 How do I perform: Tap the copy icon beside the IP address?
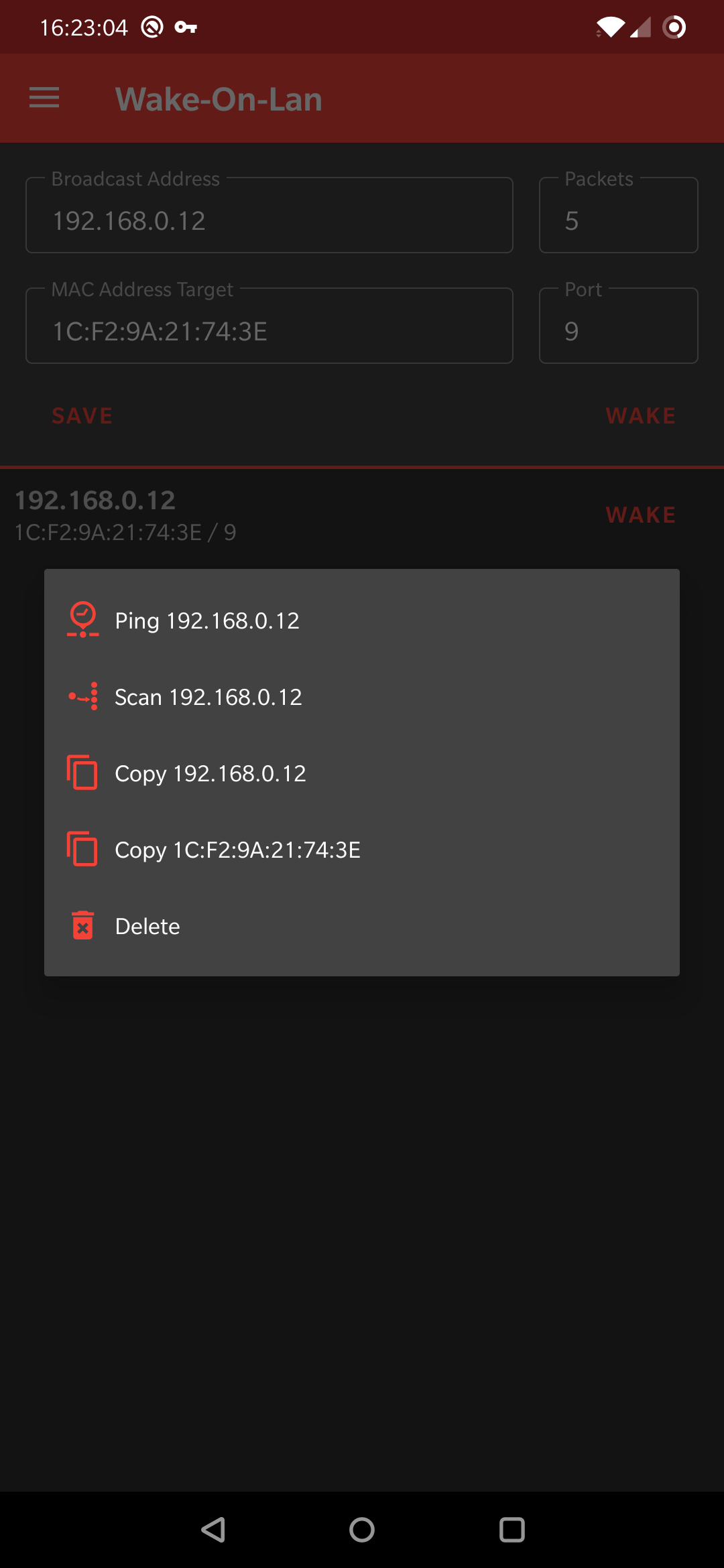83,773
